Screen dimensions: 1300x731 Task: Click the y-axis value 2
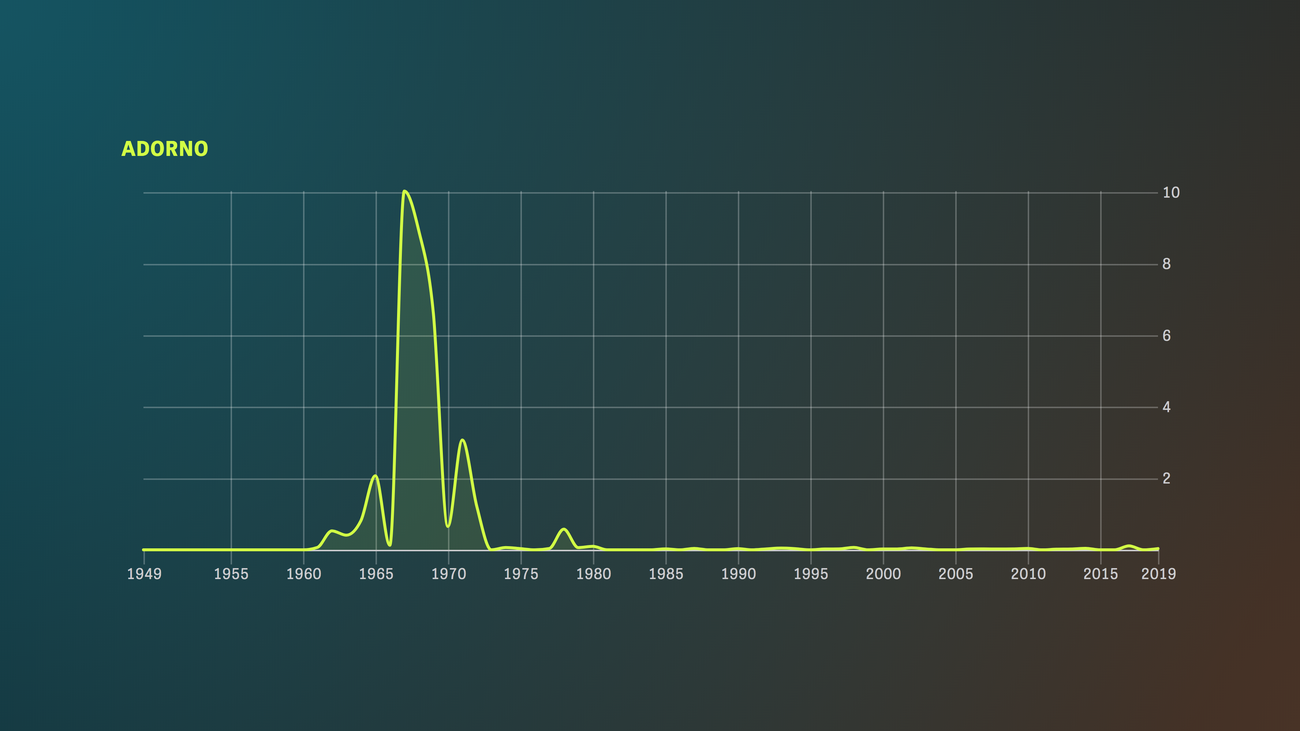1166,479
